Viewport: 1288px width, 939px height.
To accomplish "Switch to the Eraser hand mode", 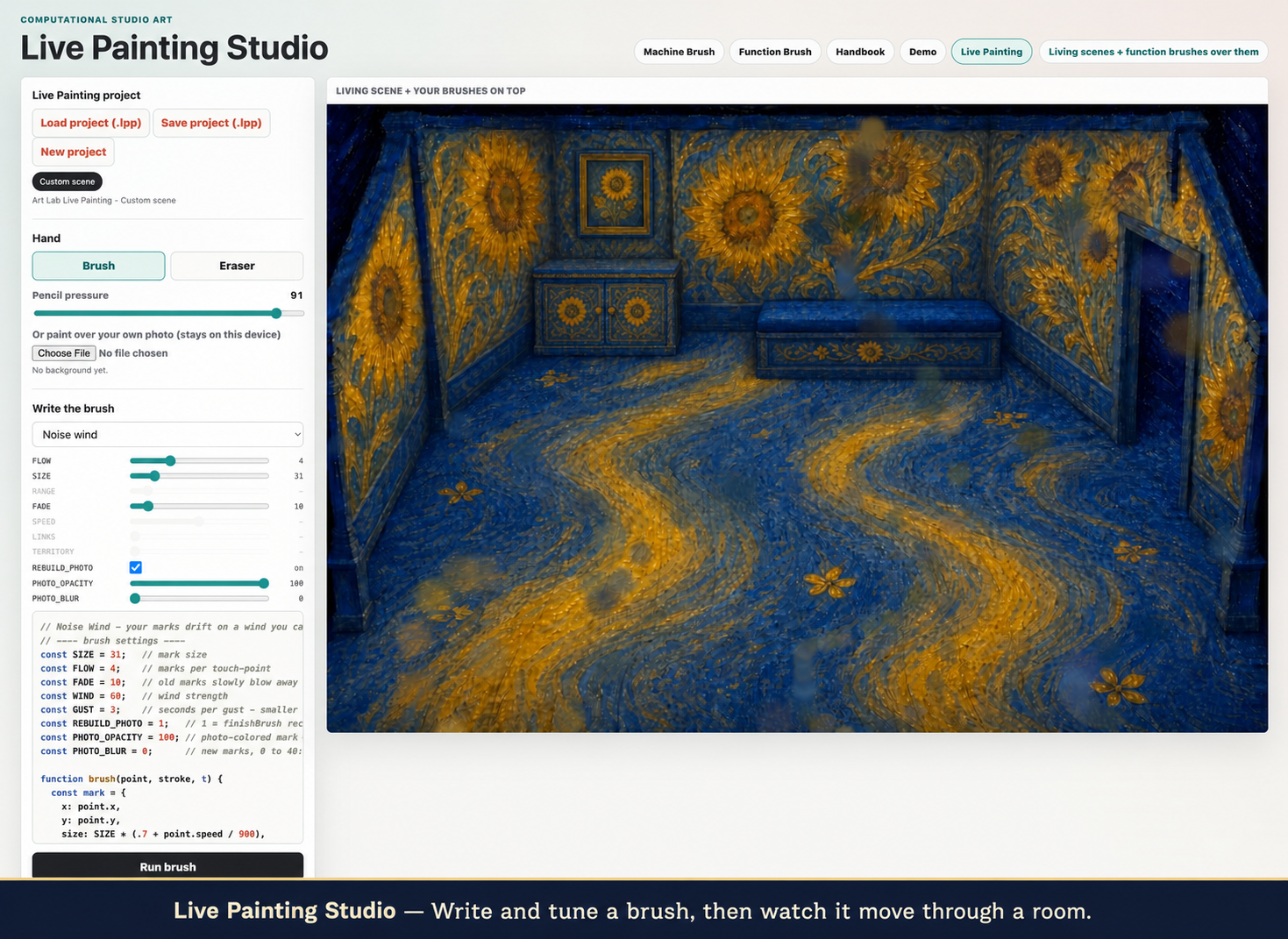I will (237, 266).
